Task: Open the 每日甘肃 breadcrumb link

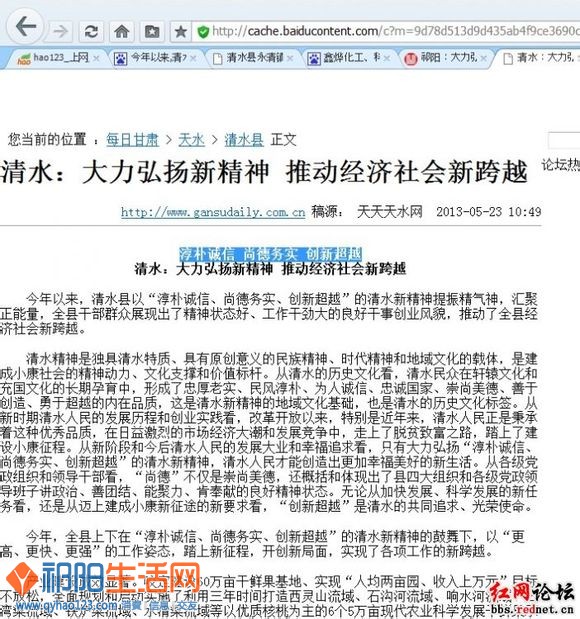Action: tap(132, 140)
